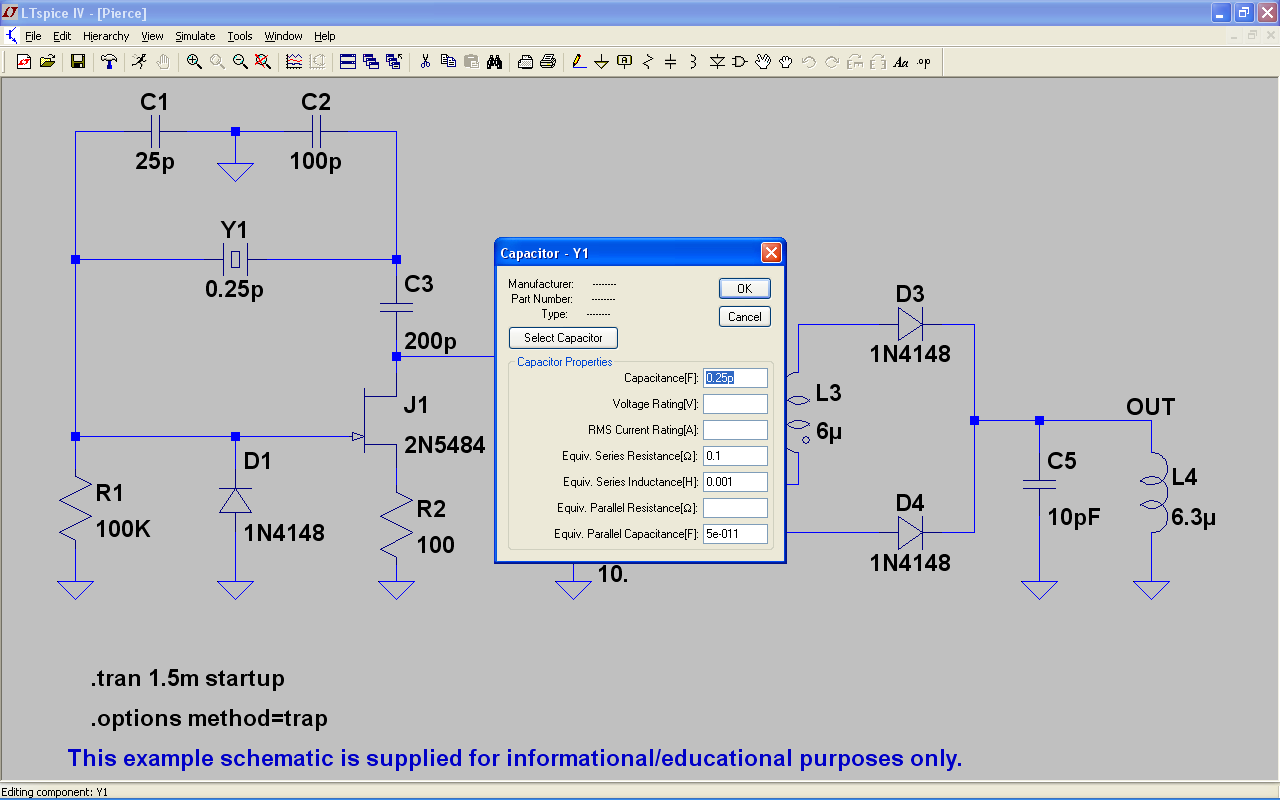Click the Capacitance[F] input field
The image size is (1280, 800).
click(735, 378)
